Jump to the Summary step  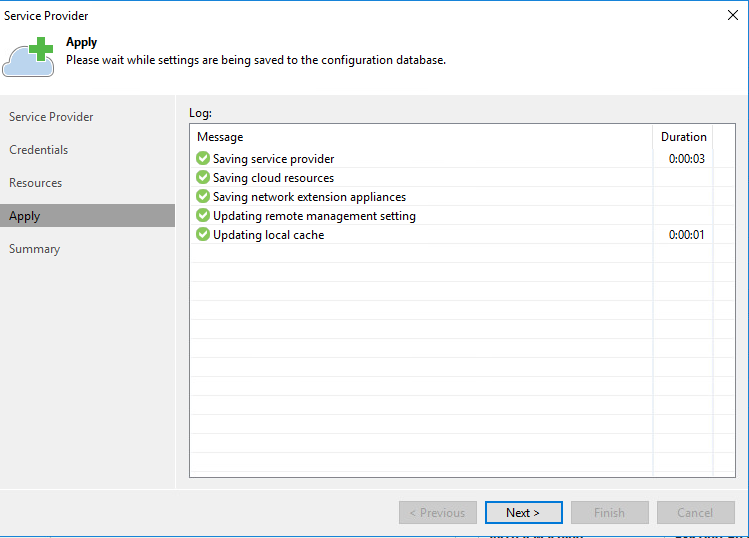[35, 249]
